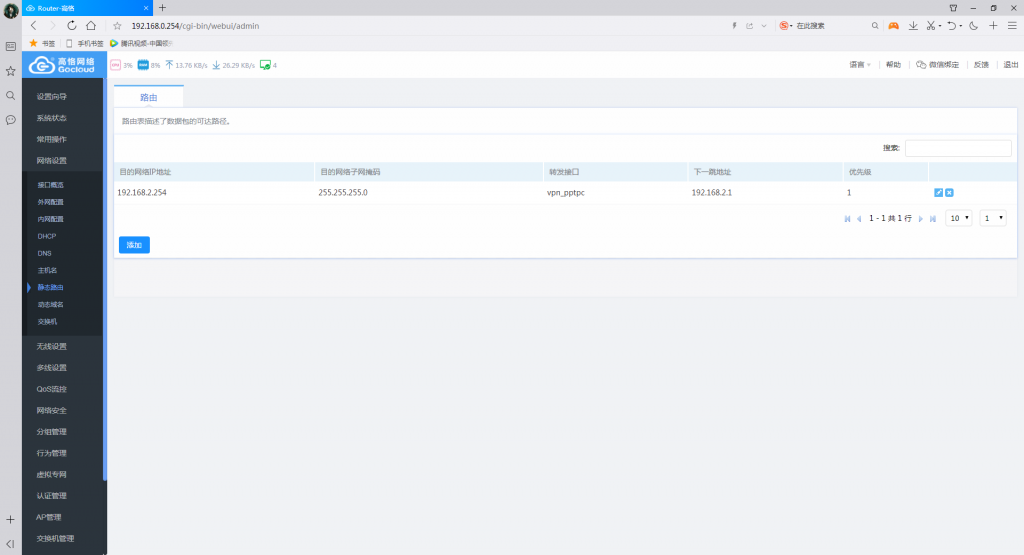Click the scissors screenshot tool icon

click(931, 25)
